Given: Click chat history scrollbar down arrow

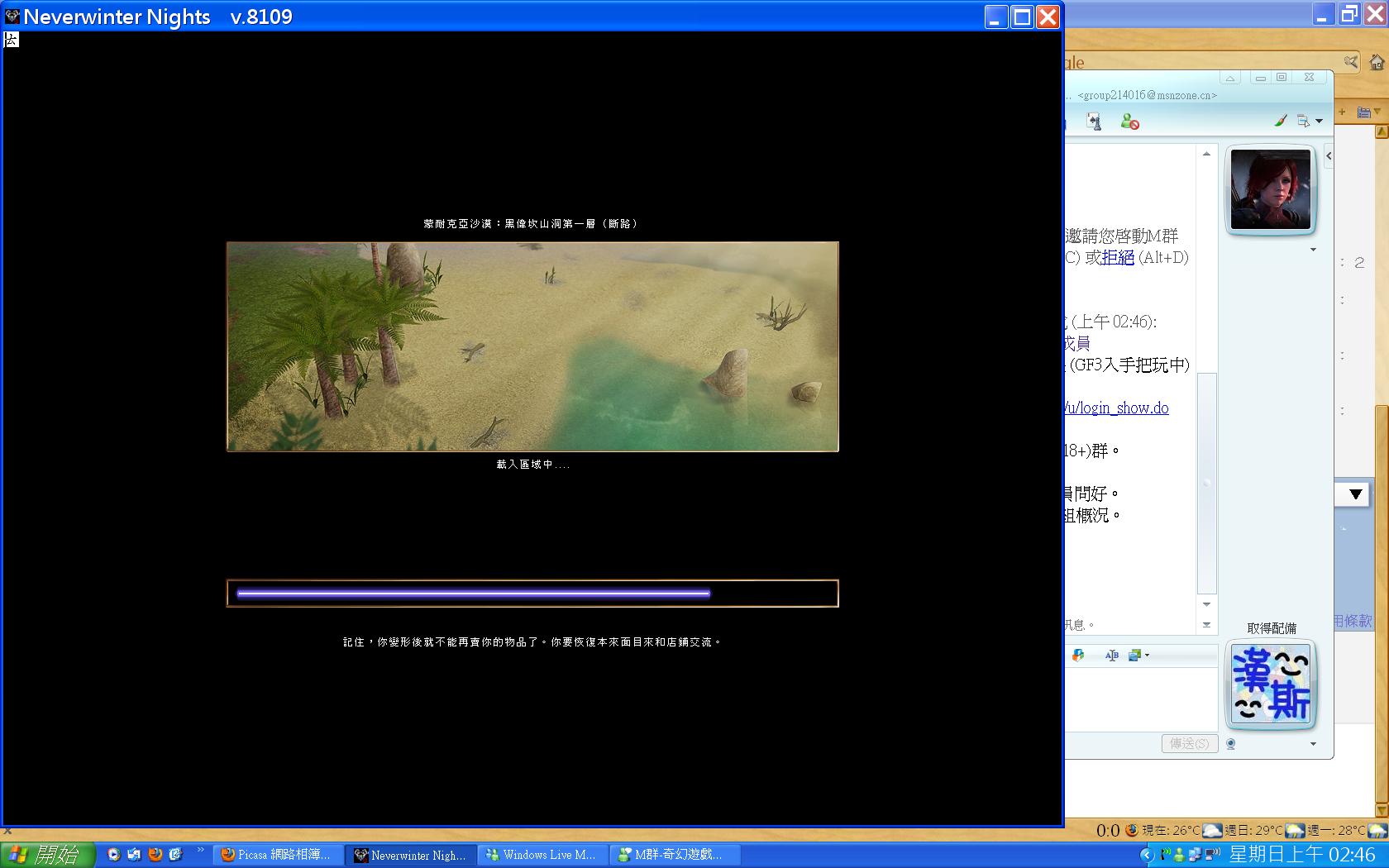Looking at the screenshot, I should tap(1206, 604).
